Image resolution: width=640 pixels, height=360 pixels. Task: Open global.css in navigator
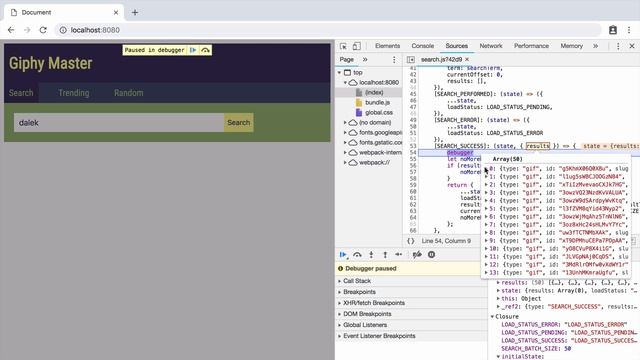(x=379, y=113)
